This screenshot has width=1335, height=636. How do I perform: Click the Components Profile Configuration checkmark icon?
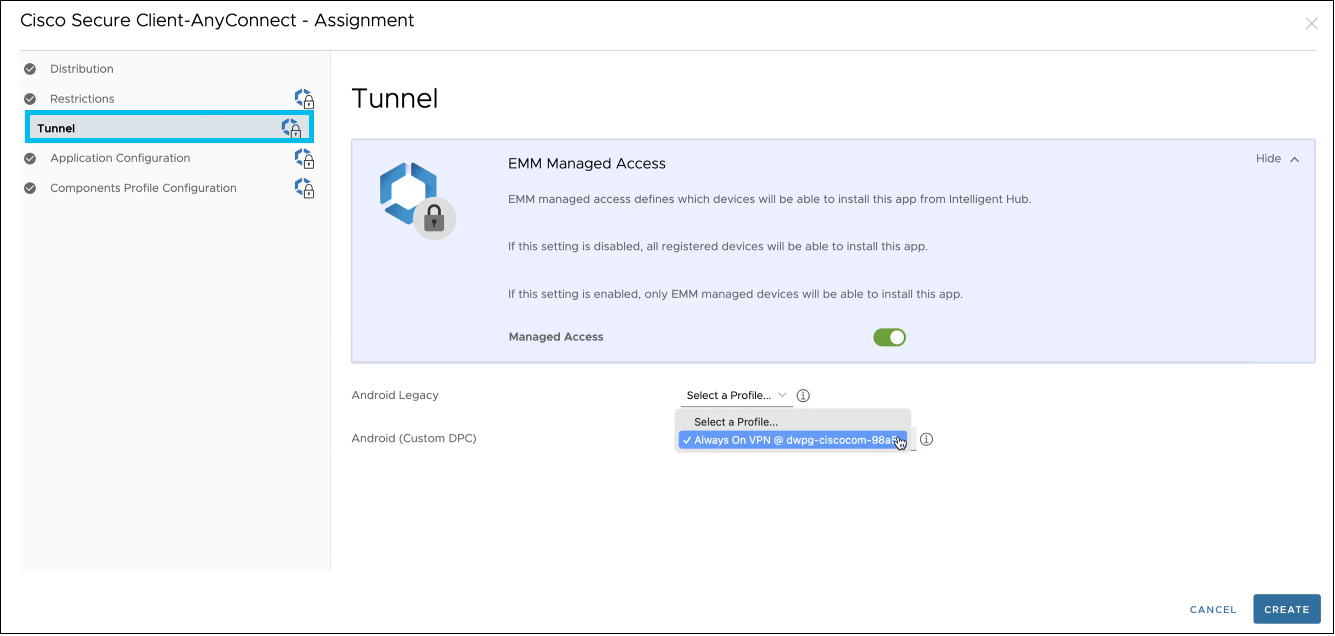pyautogui.click(x=30, y=188)
